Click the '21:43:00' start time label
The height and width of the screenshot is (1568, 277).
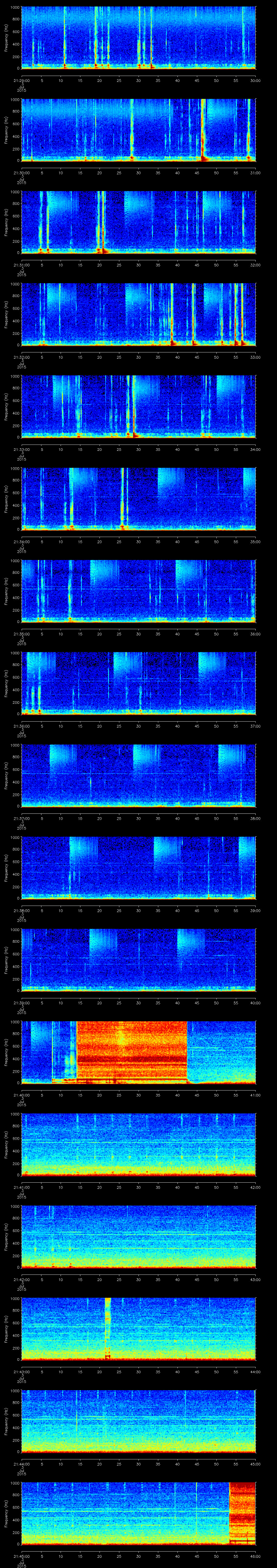(x=21, y=1371)
